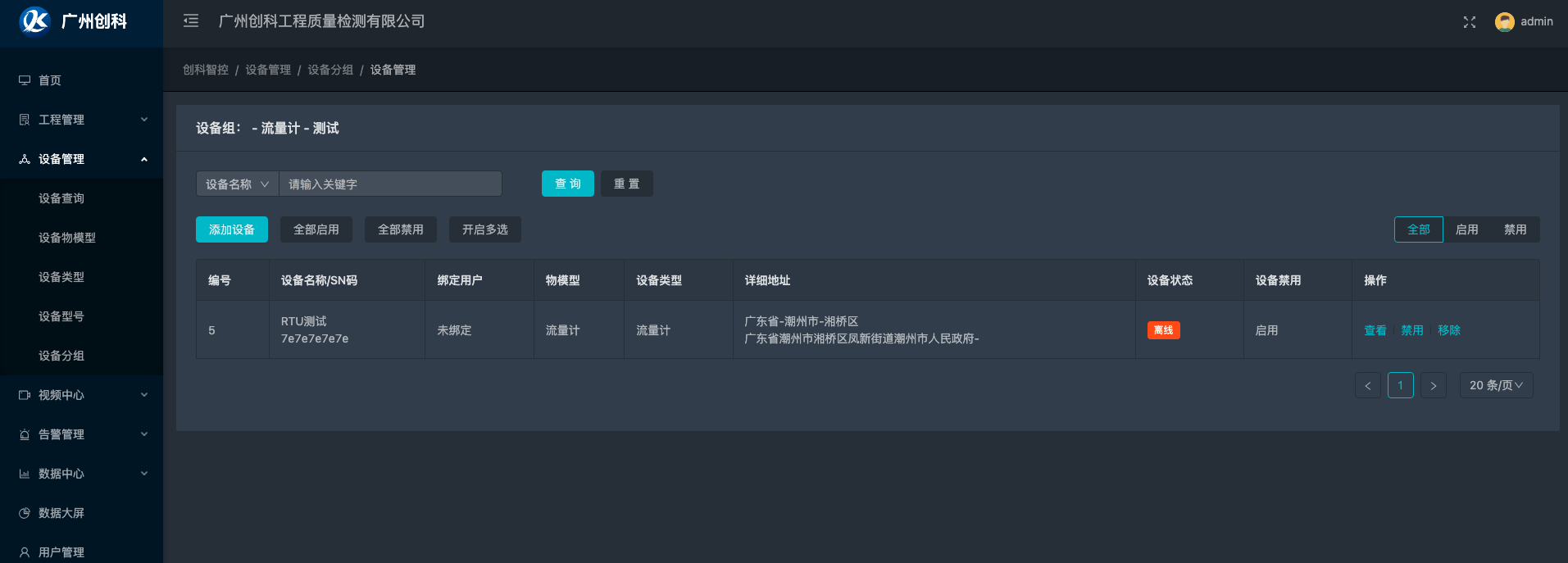Screen dimensions: 1568x563
Task: Click the 工程管理 icon in sidebar
Action: pos(25,120)
